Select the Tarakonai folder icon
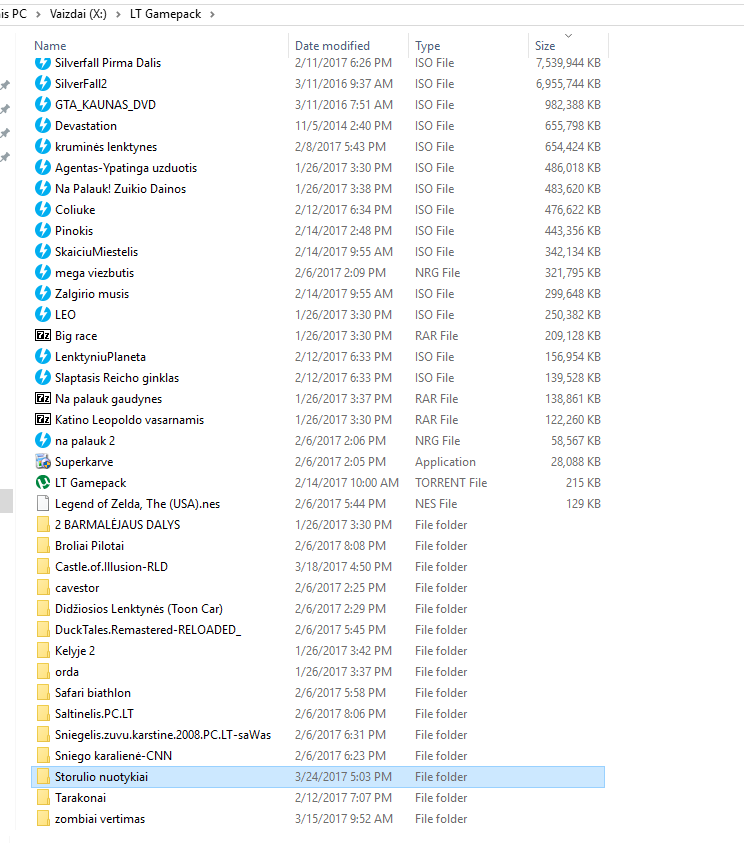The width and height of the screenshot is (744, 843). 43,797
